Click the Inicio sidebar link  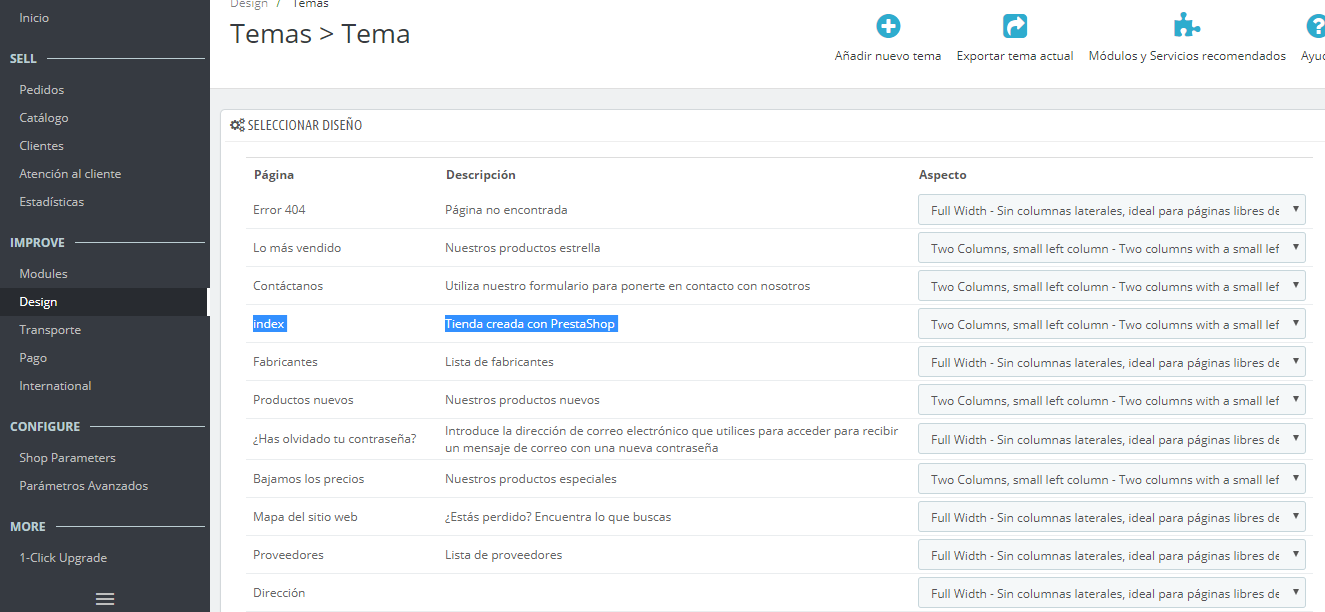(x=34, y=18)
